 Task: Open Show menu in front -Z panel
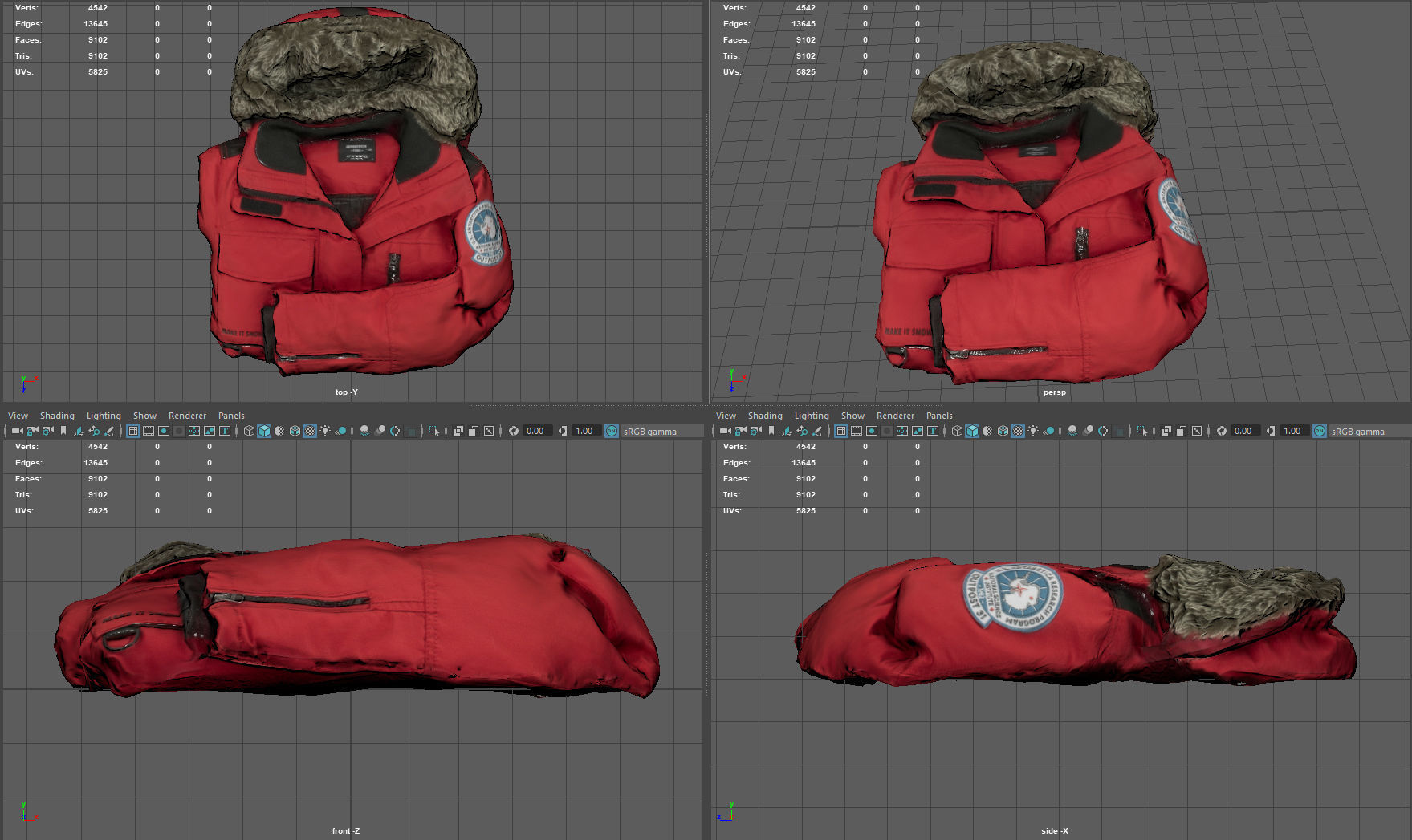click(144, 416)
